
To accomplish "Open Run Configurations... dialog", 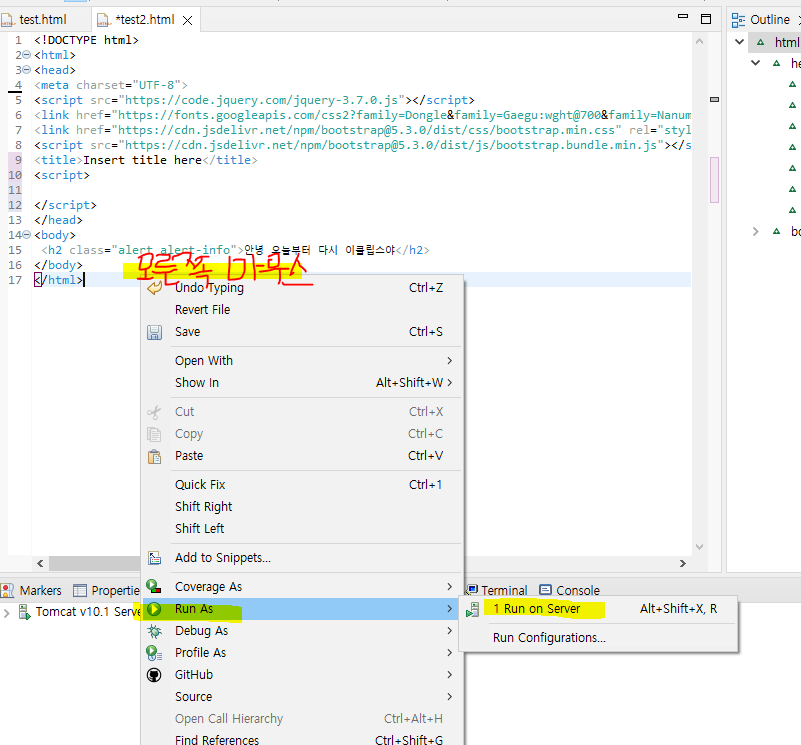I will point(599,638).
